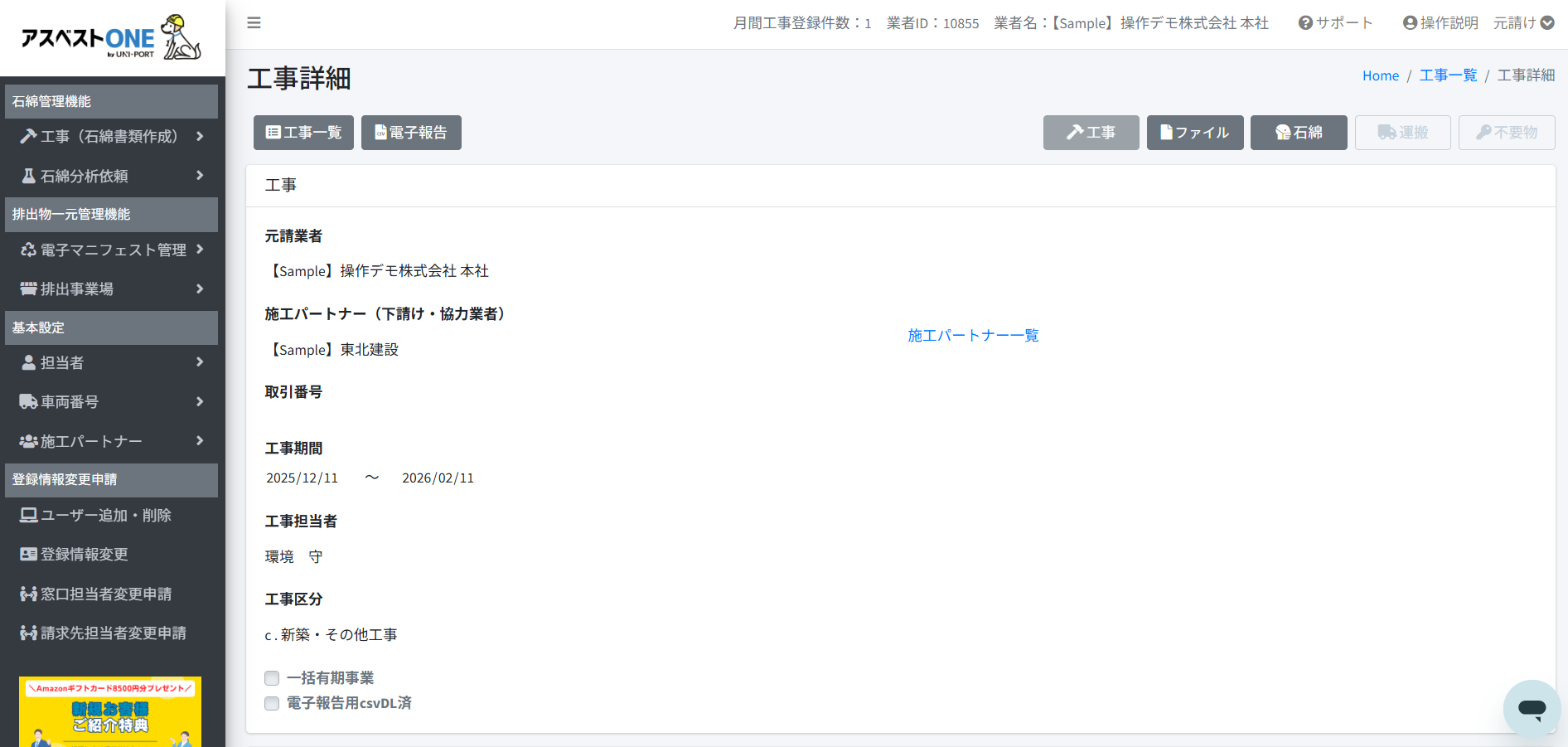
Task: Go to Home via breadcrumb
Action: [x=1380, y=75]
